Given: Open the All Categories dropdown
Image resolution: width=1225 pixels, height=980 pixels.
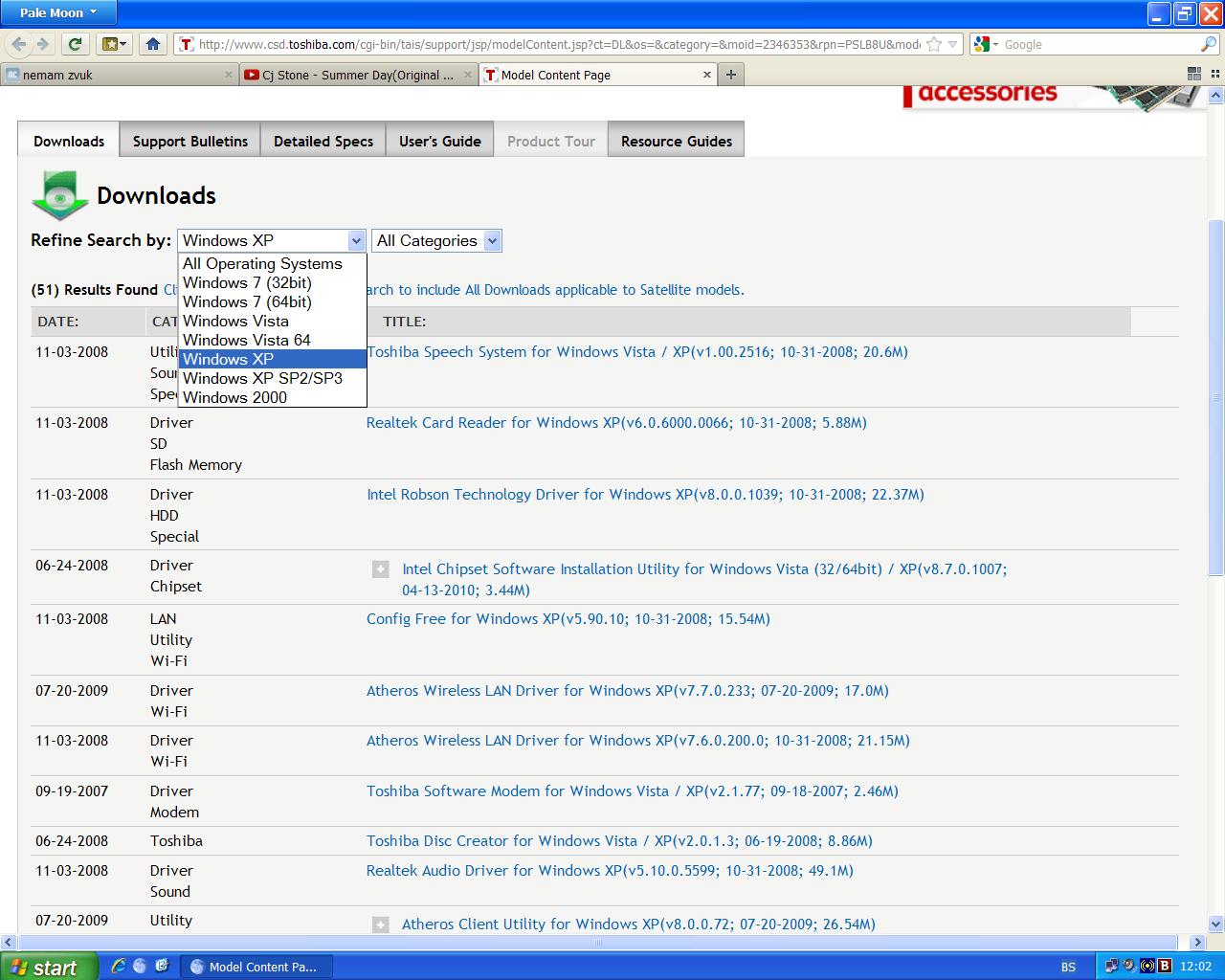Looking at the screenshot, I should point(436,241).
